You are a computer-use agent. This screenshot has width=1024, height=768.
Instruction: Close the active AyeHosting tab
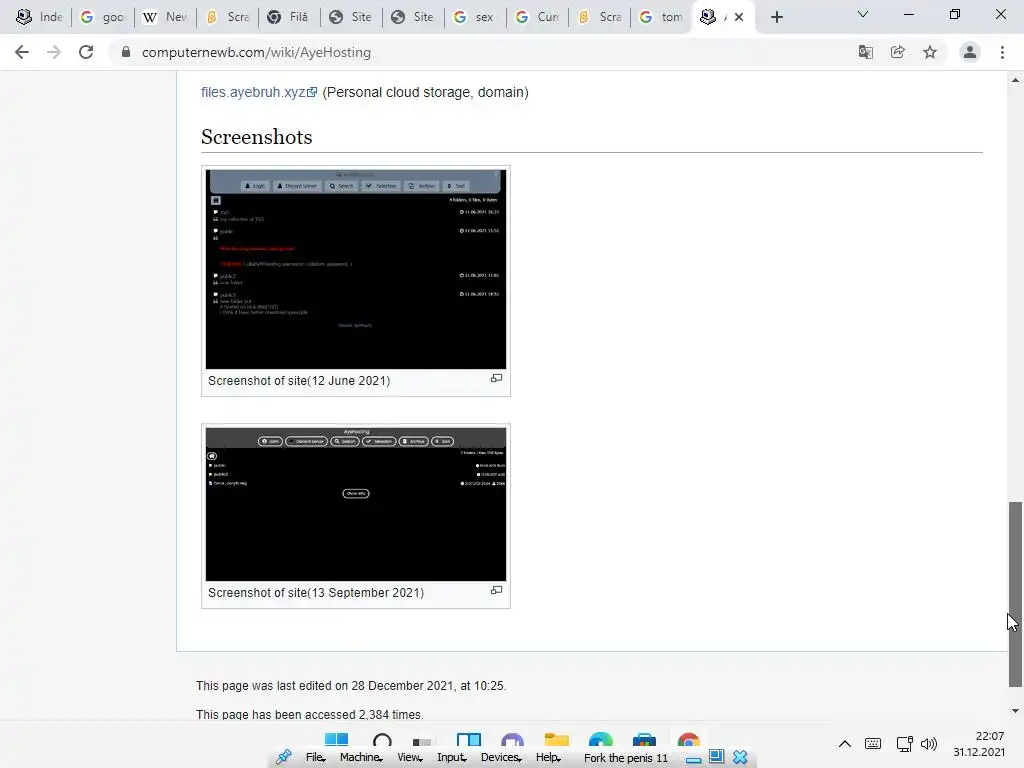(x=739, y=17)
